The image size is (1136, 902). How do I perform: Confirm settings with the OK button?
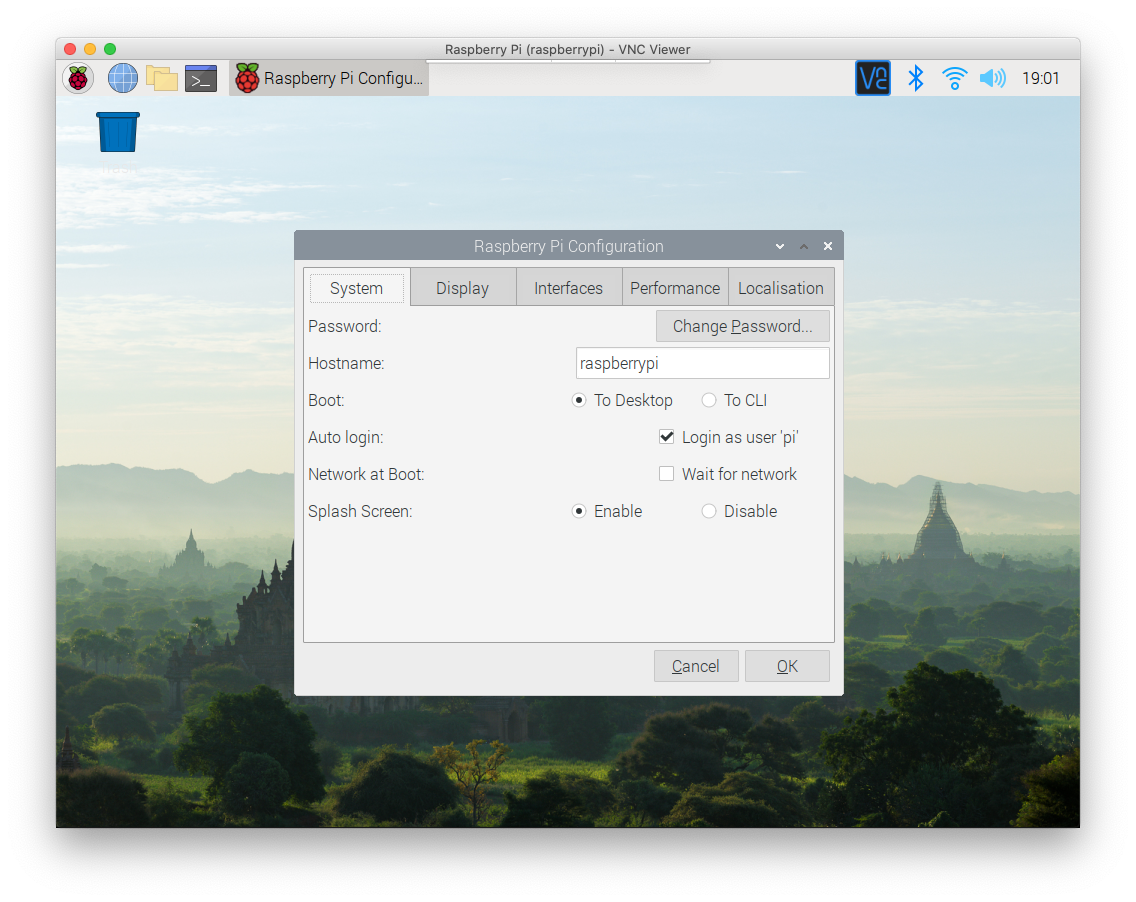787,665
